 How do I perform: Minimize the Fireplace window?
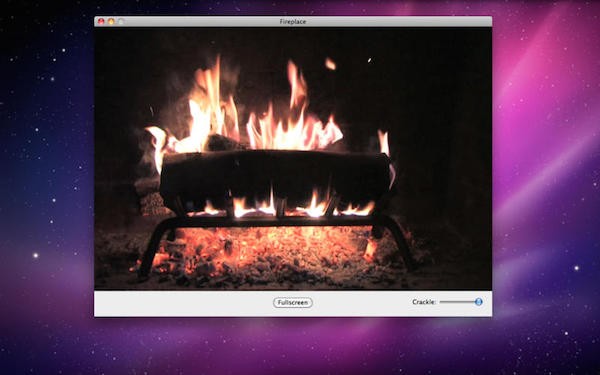[x=111, y=21]
